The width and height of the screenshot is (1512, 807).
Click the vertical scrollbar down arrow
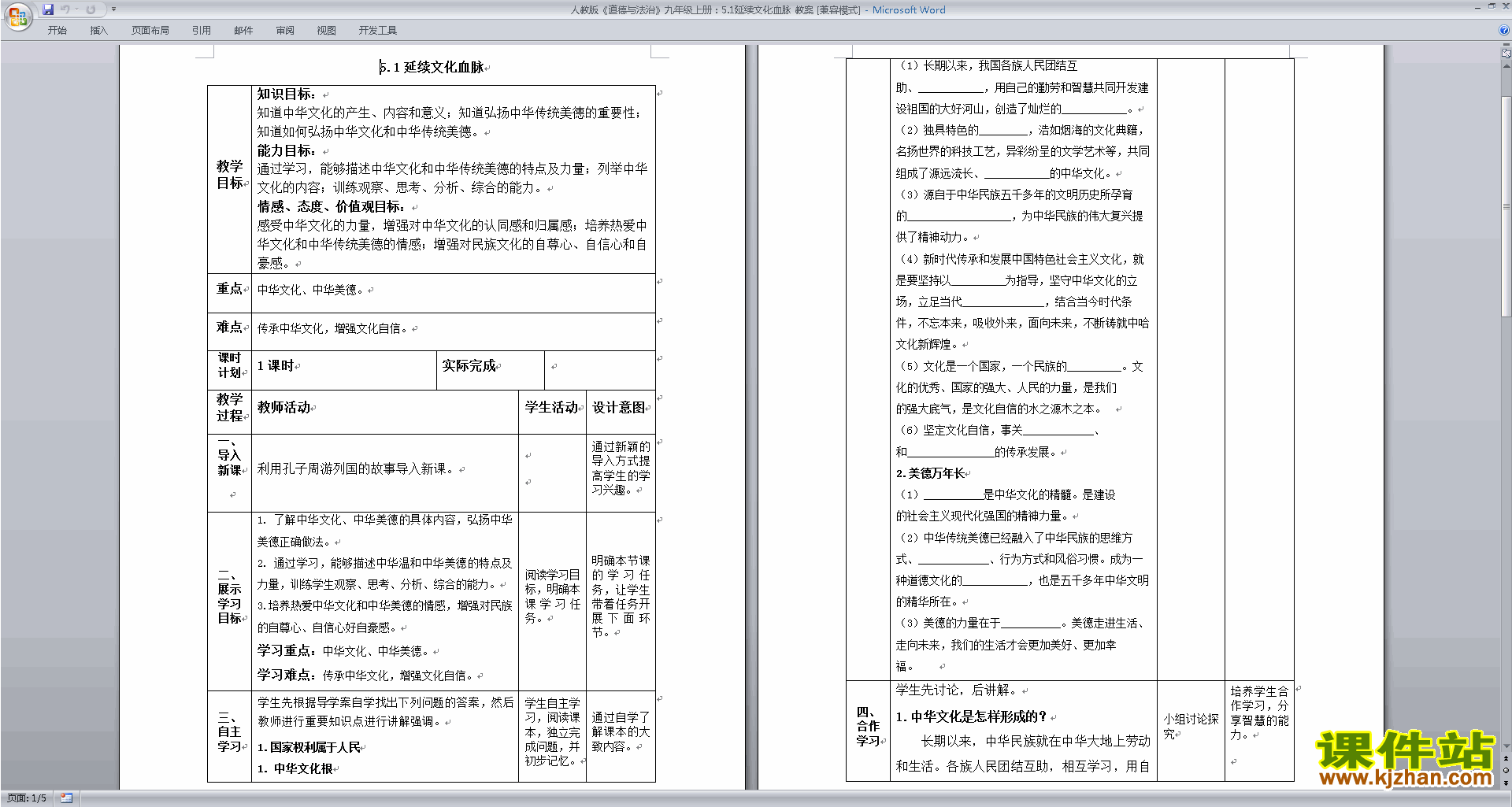coord(1506,746)
